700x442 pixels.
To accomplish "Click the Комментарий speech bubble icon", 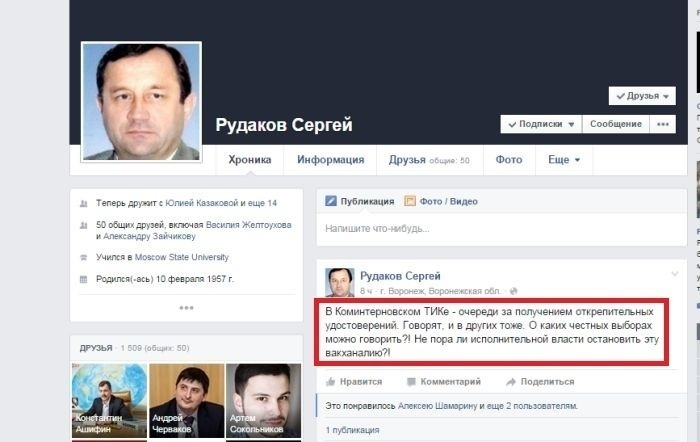I will [411, 382].
